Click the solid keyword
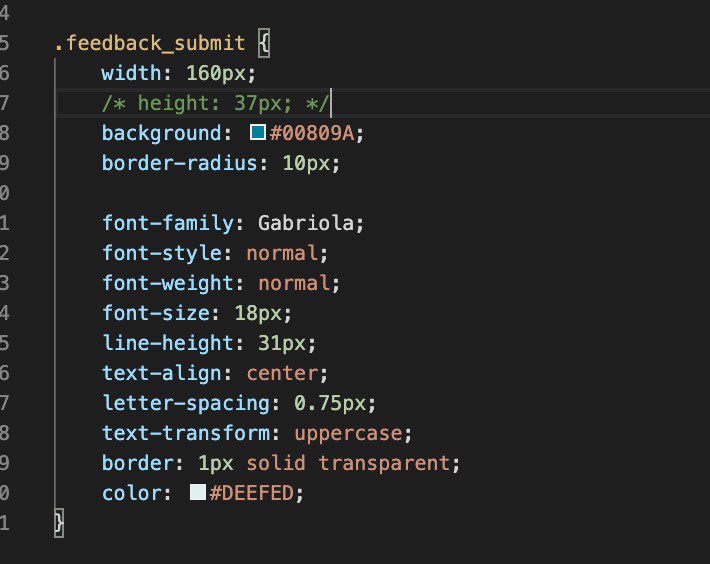 click(x=276, y=463)
